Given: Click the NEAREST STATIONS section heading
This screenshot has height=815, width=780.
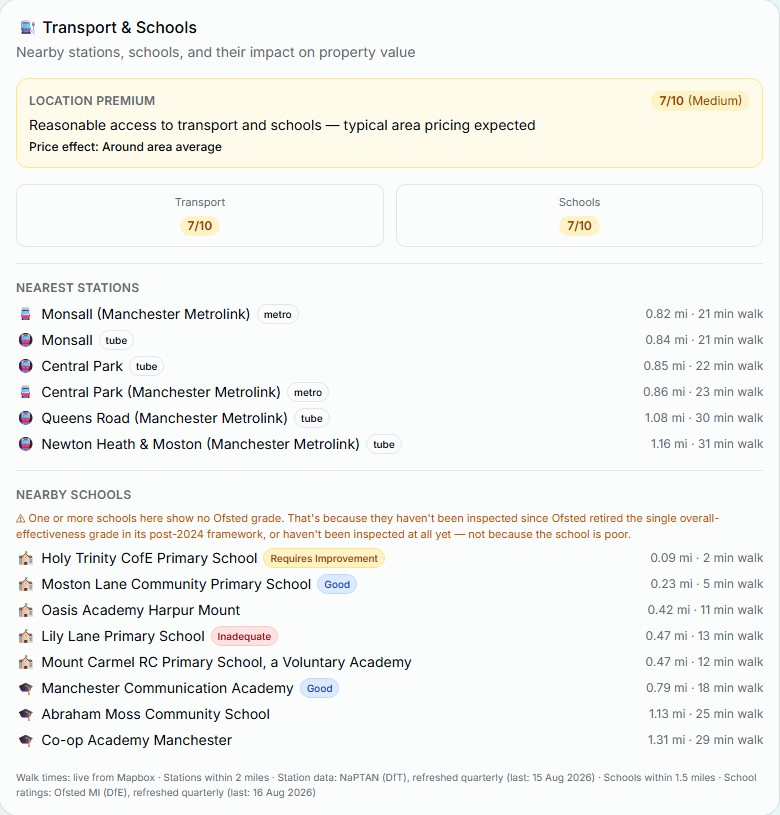Looking at the screenshot, I should click(x=77, y=288).
